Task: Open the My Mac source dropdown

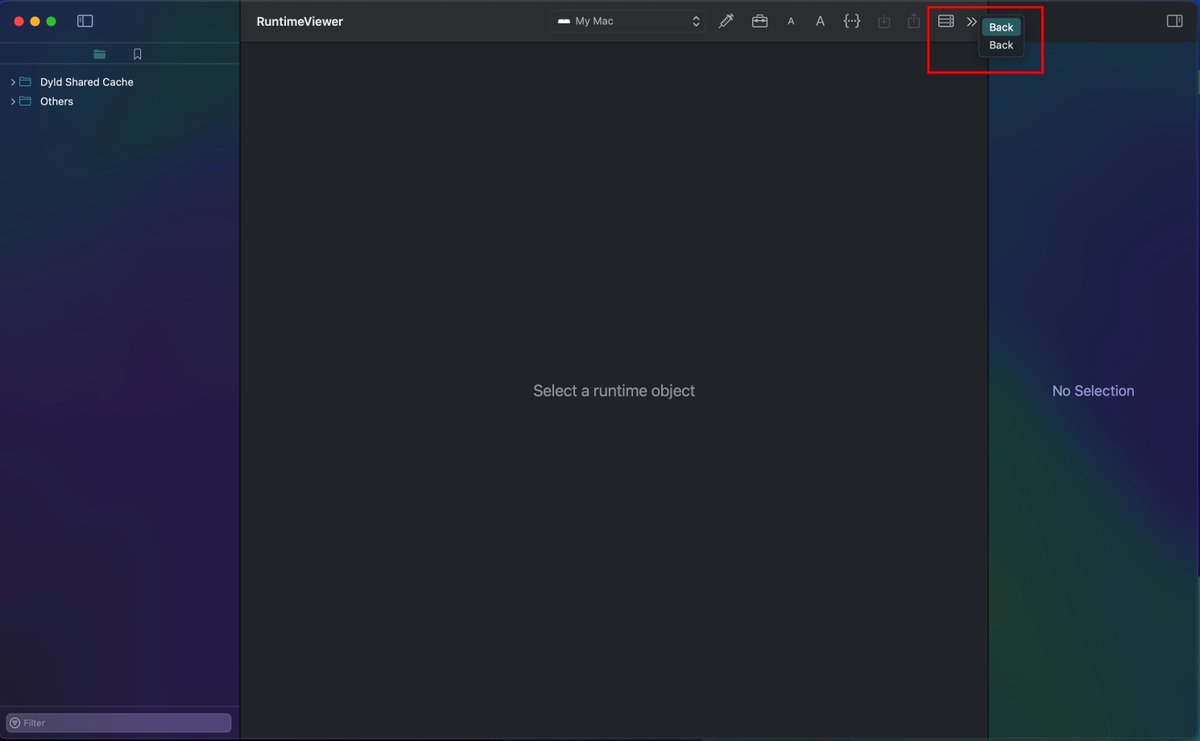Action: 628,21
